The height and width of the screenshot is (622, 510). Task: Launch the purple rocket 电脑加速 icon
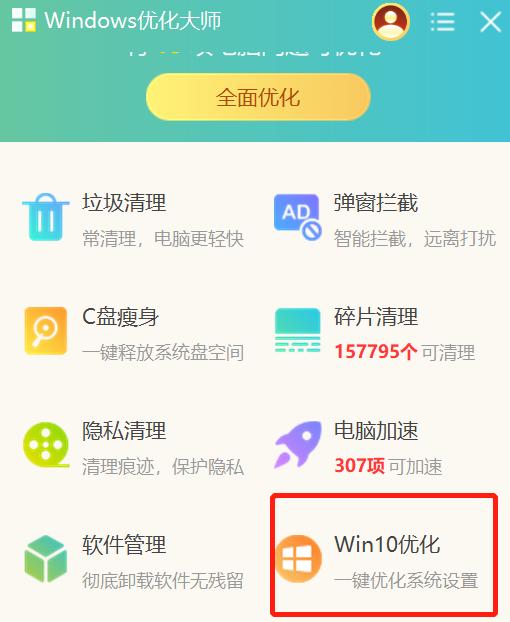[298, 444]
